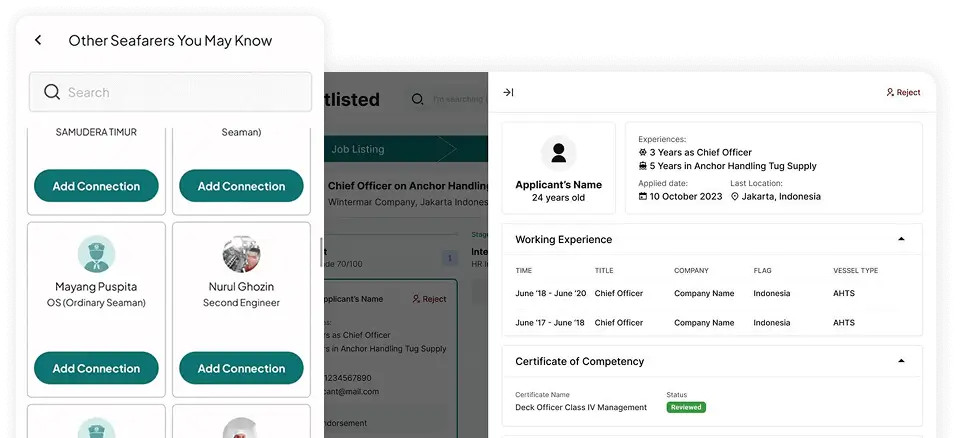Click the search icon in the shortlisted page header
The height and width of the screenshot is (438, 960).
pos(416,99)
